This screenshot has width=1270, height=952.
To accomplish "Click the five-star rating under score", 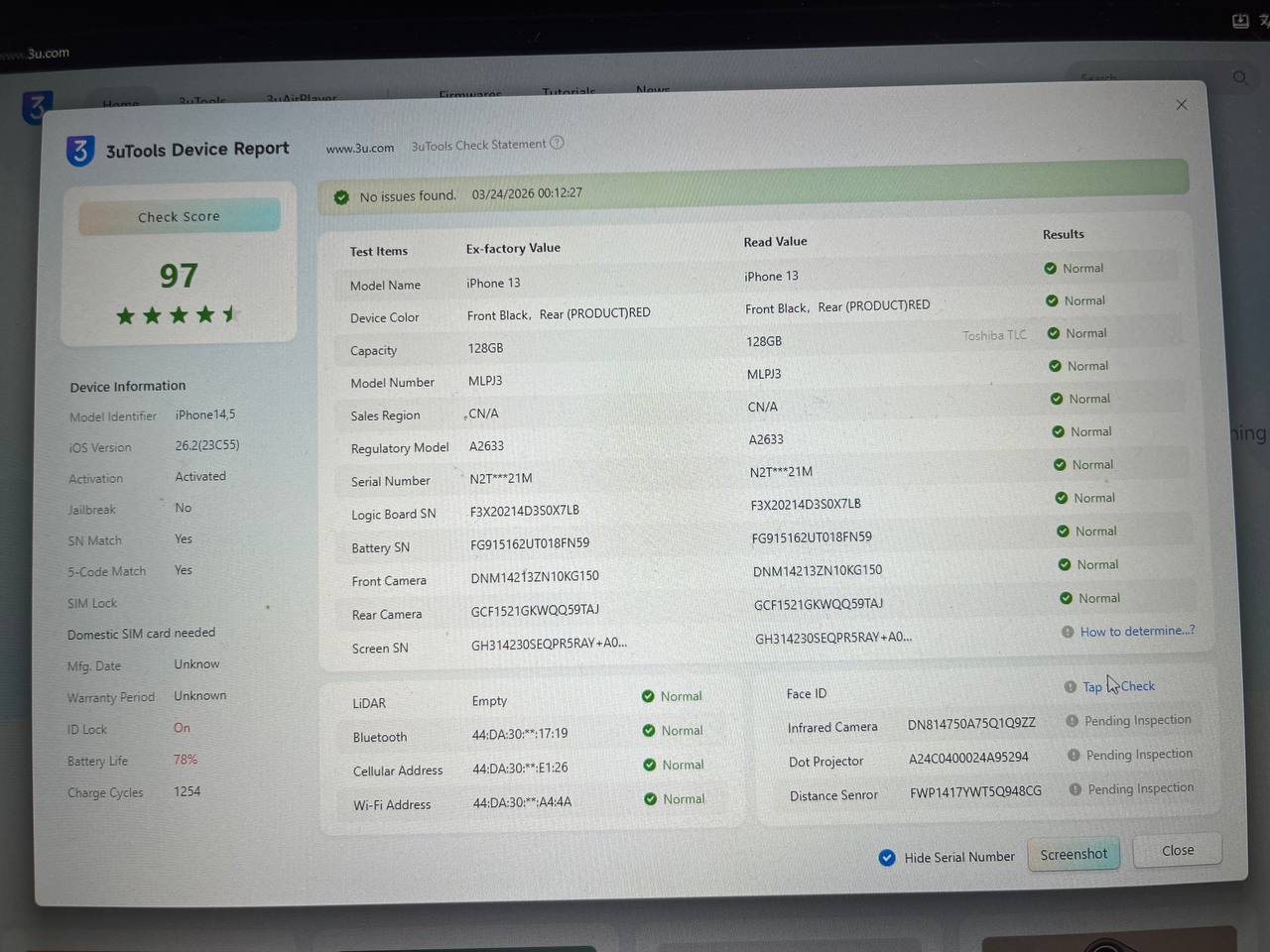I will point(179,315).
